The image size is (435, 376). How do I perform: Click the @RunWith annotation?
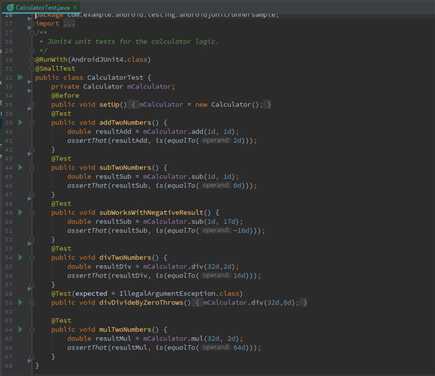[51, 60]
